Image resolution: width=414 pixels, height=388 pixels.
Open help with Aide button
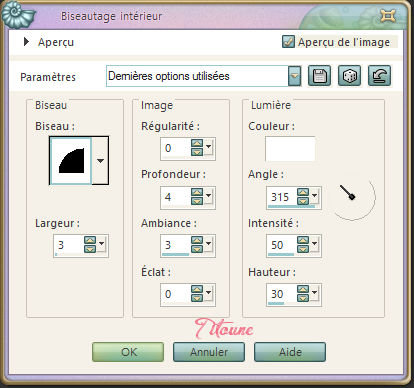coord(290,352)
